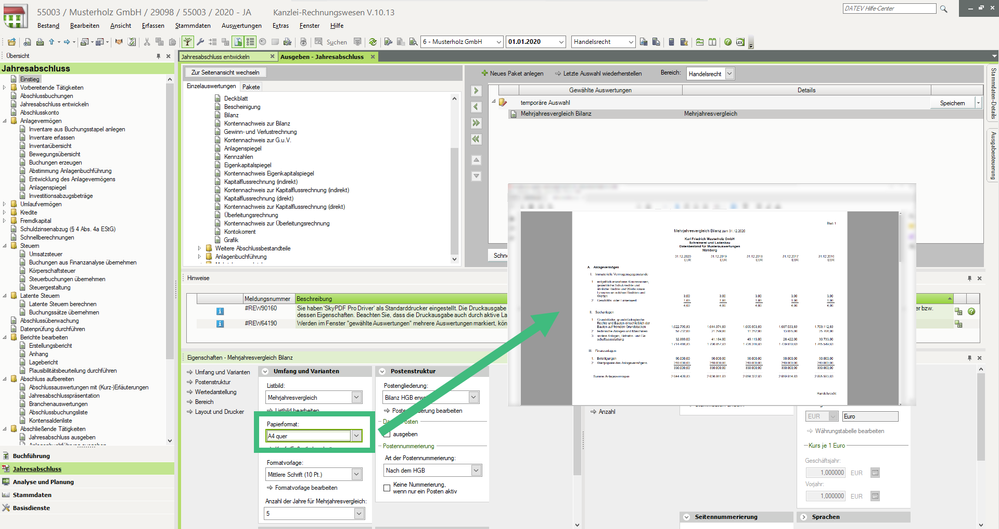This screenshot has width=999, height=529.
Task: Open the Listbild dropdown
Action: pyautogui.click(x=357, y=397)
